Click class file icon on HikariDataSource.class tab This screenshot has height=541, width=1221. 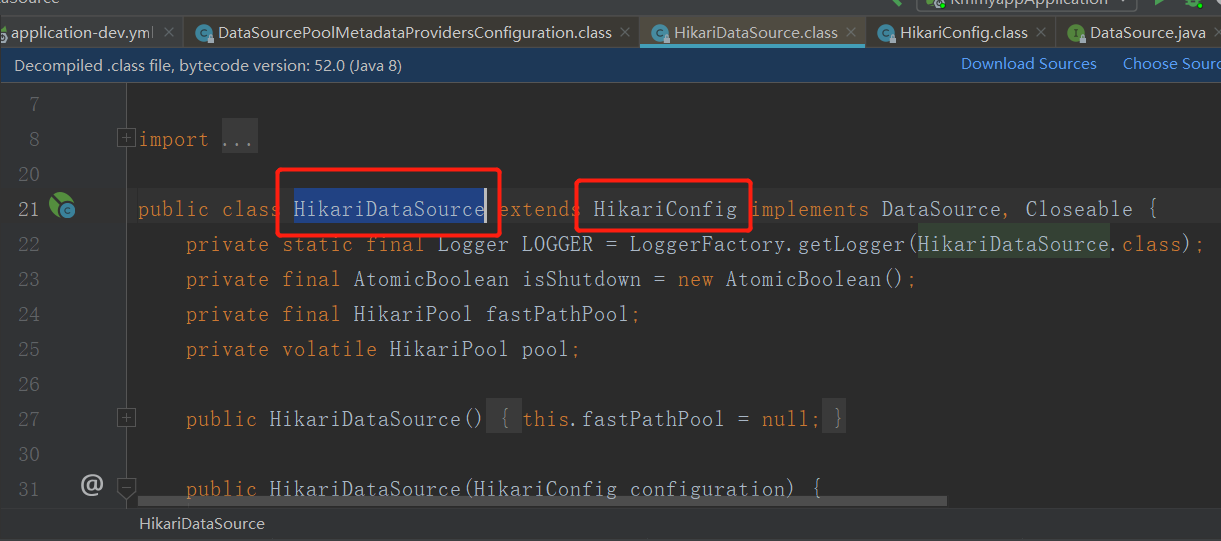click(x=660, y=33)
